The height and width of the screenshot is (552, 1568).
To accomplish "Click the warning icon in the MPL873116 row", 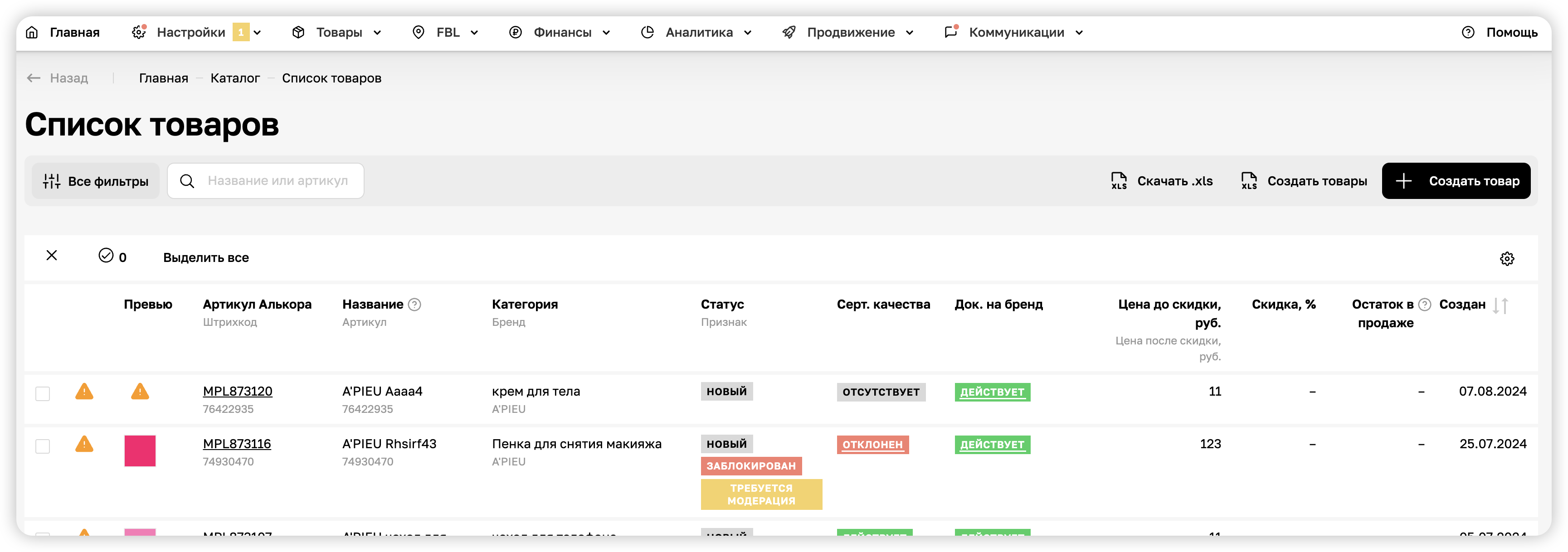I will tap(84, 444).
